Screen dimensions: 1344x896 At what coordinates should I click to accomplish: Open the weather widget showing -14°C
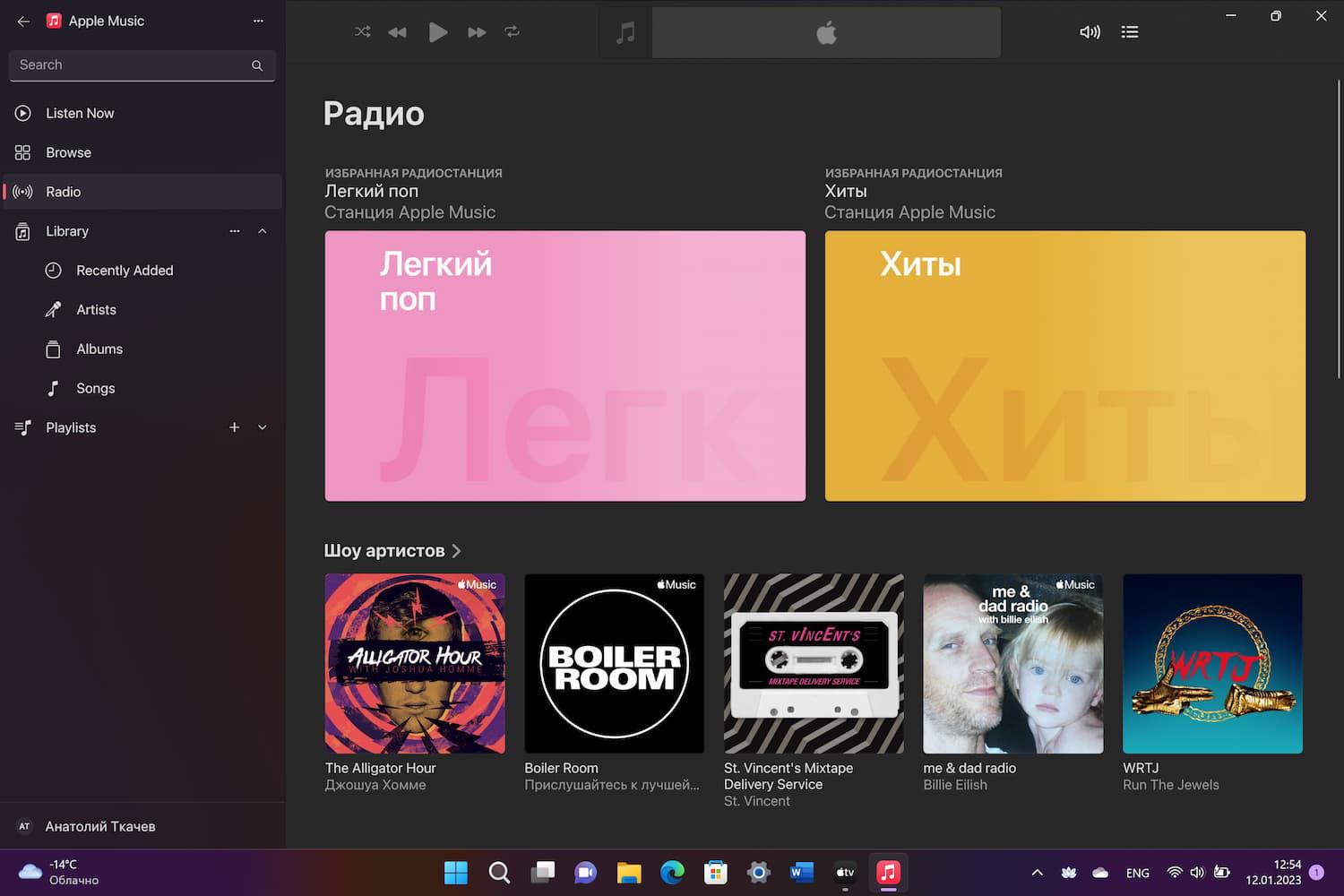[61, 872]
